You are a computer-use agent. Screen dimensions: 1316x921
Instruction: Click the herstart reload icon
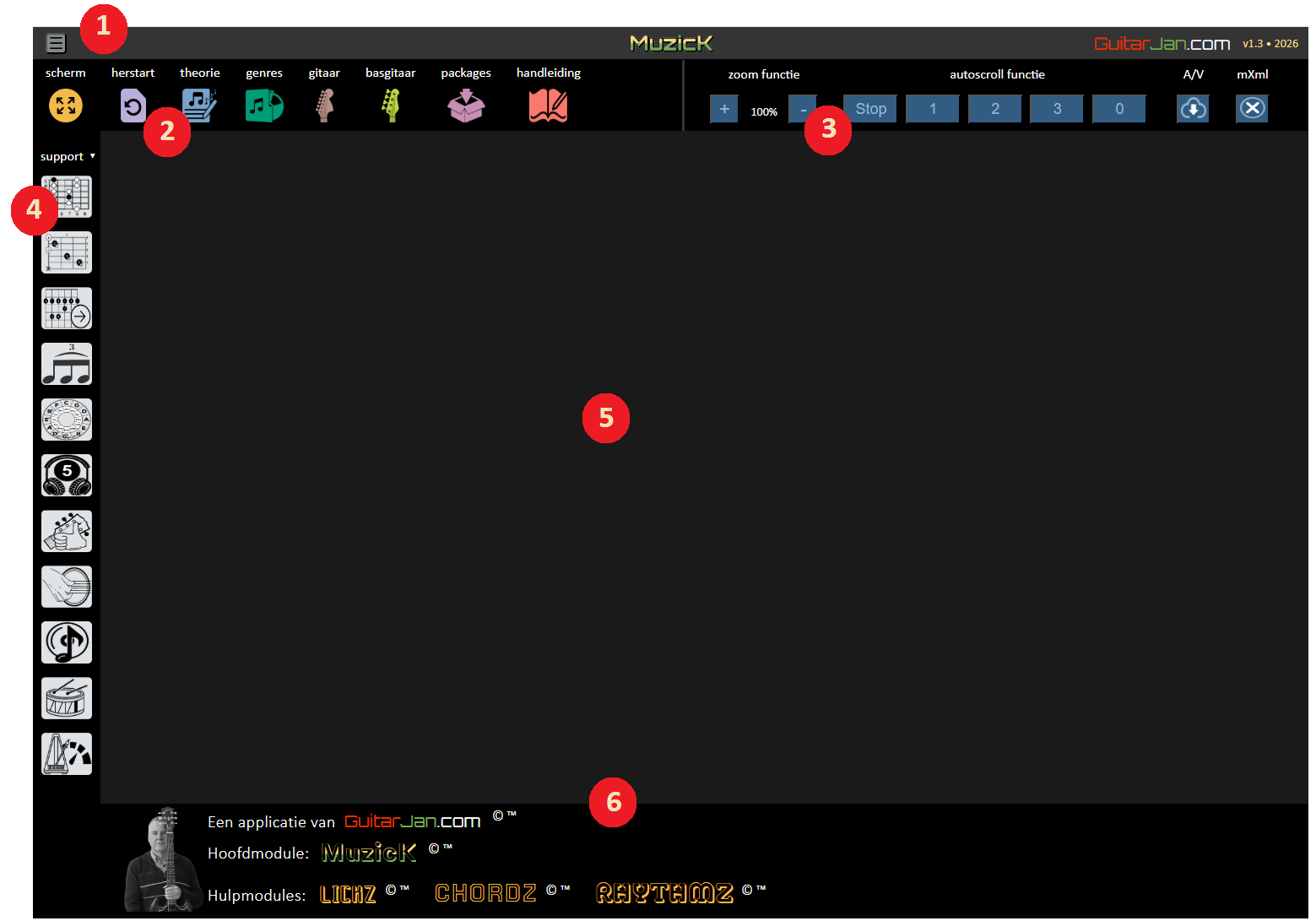coord(133,106)
